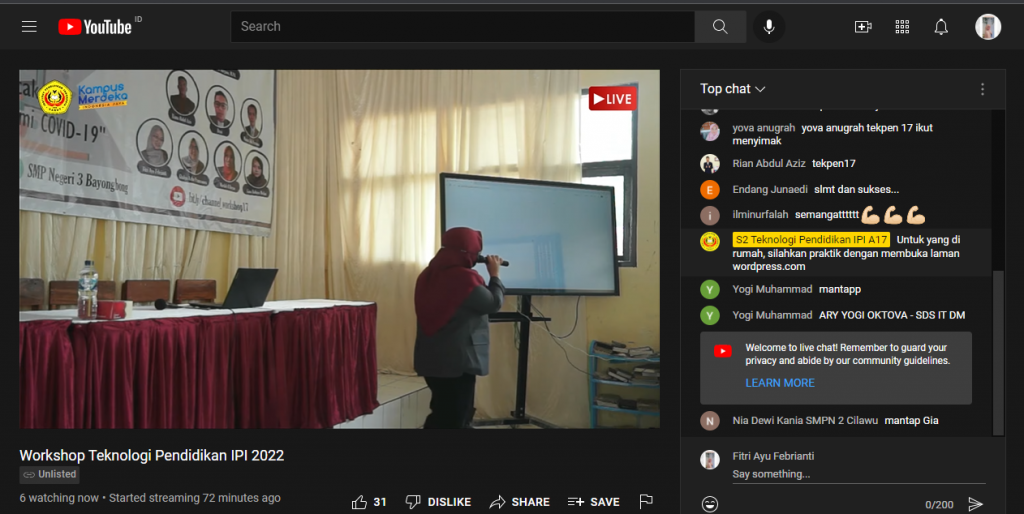Click SAVE to add to playlist
This screenshot has width=1024, height=514.
pos(594,502)
